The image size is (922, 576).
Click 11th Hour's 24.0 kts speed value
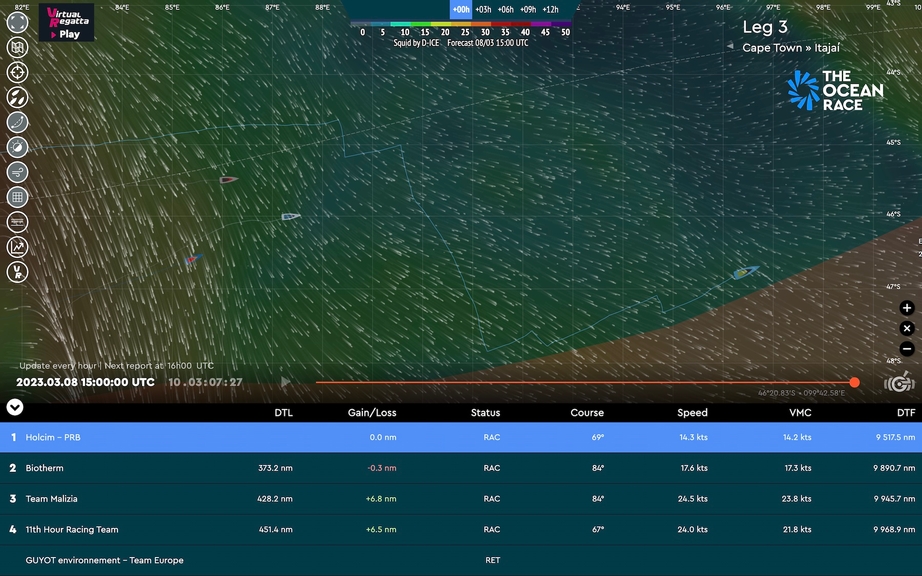692,529
